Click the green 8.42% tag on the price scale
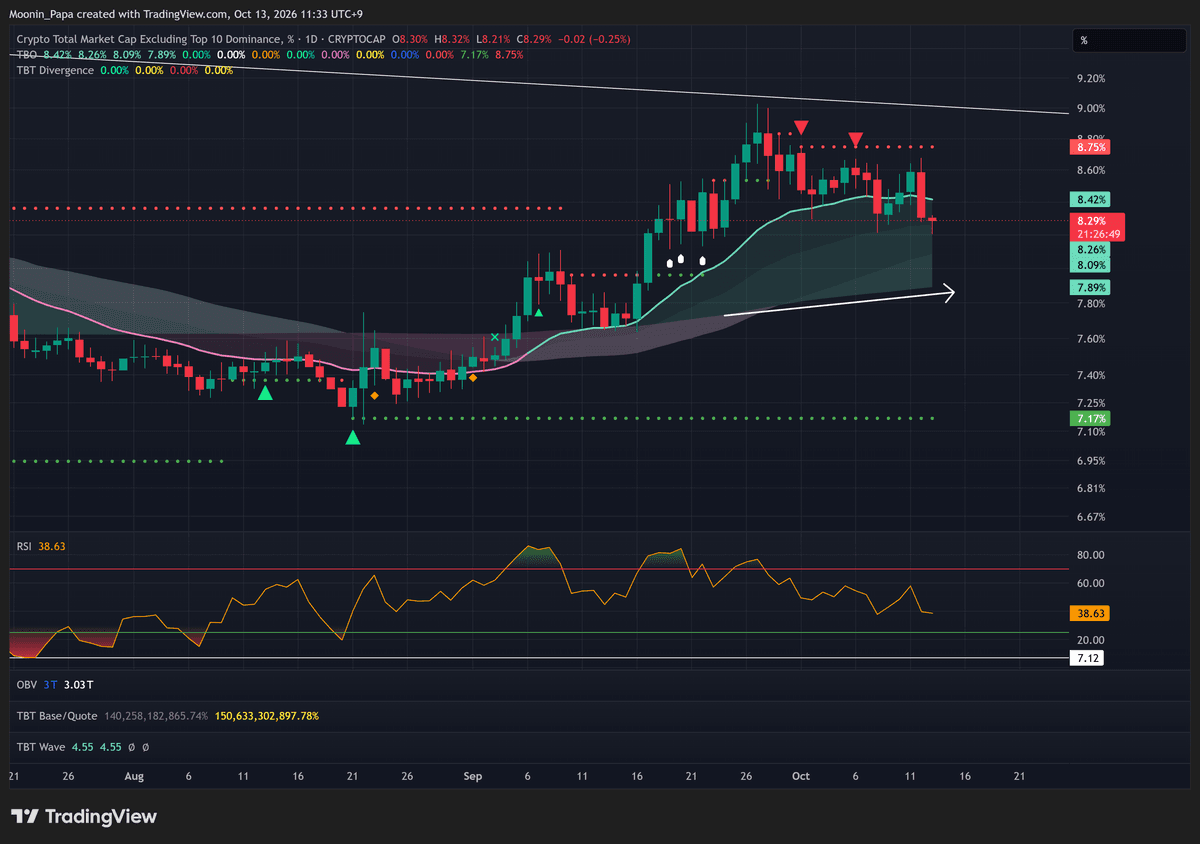The height and width of the screenshot is (844, 1200). 1091,200
